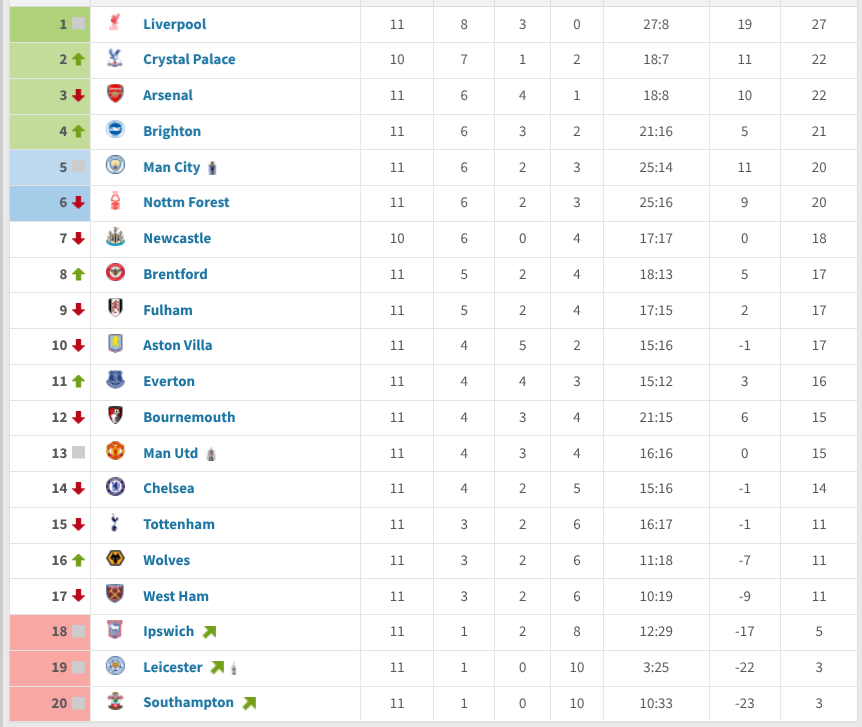Image resolution: width=862 pixels, height=727 pixels.
Task: Click the red relegation zone cell at rank 20
Action: (x=50, y=703)
